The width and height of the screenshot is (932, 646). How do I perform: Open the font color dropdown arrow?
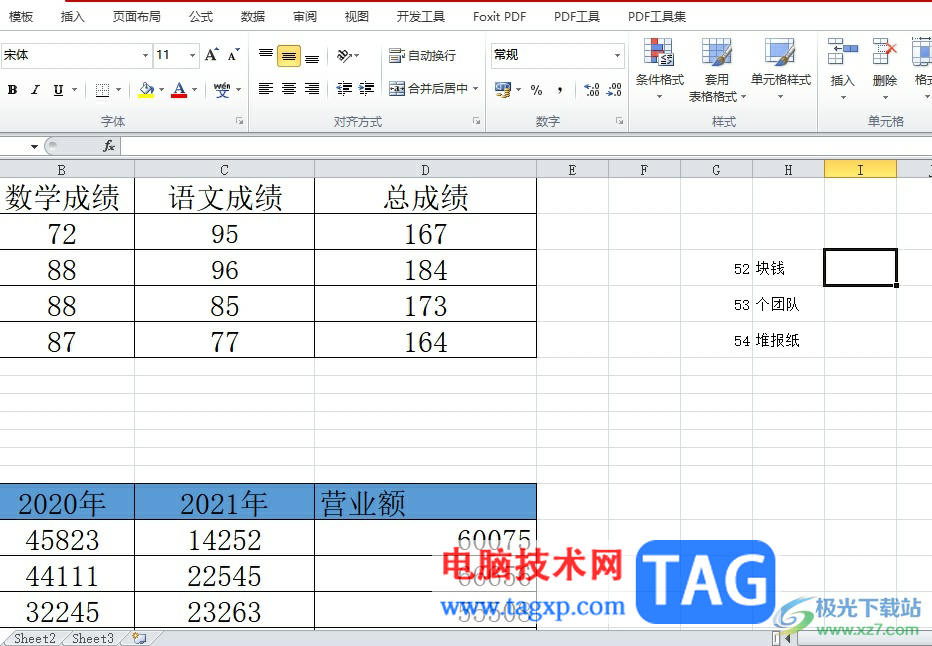[194, 90]
